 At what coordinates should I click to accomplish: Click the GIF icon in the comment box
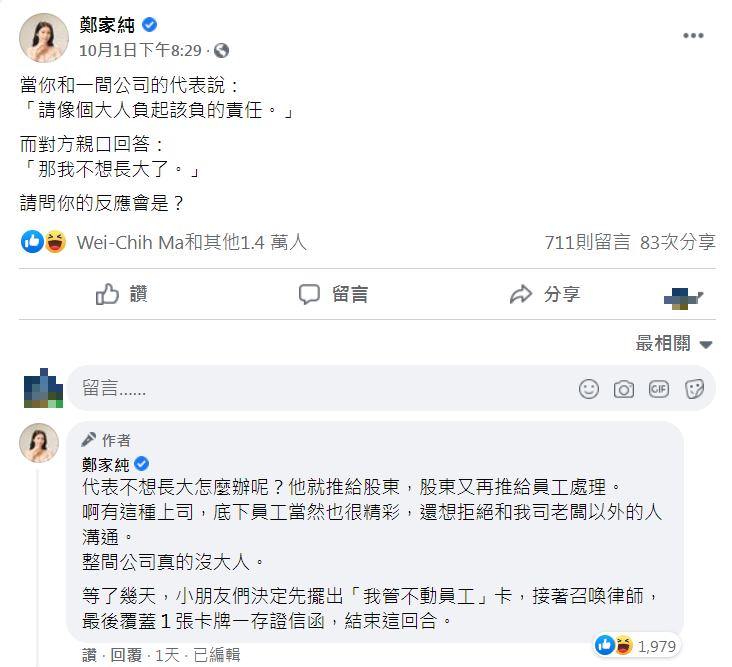pos(658,389)
